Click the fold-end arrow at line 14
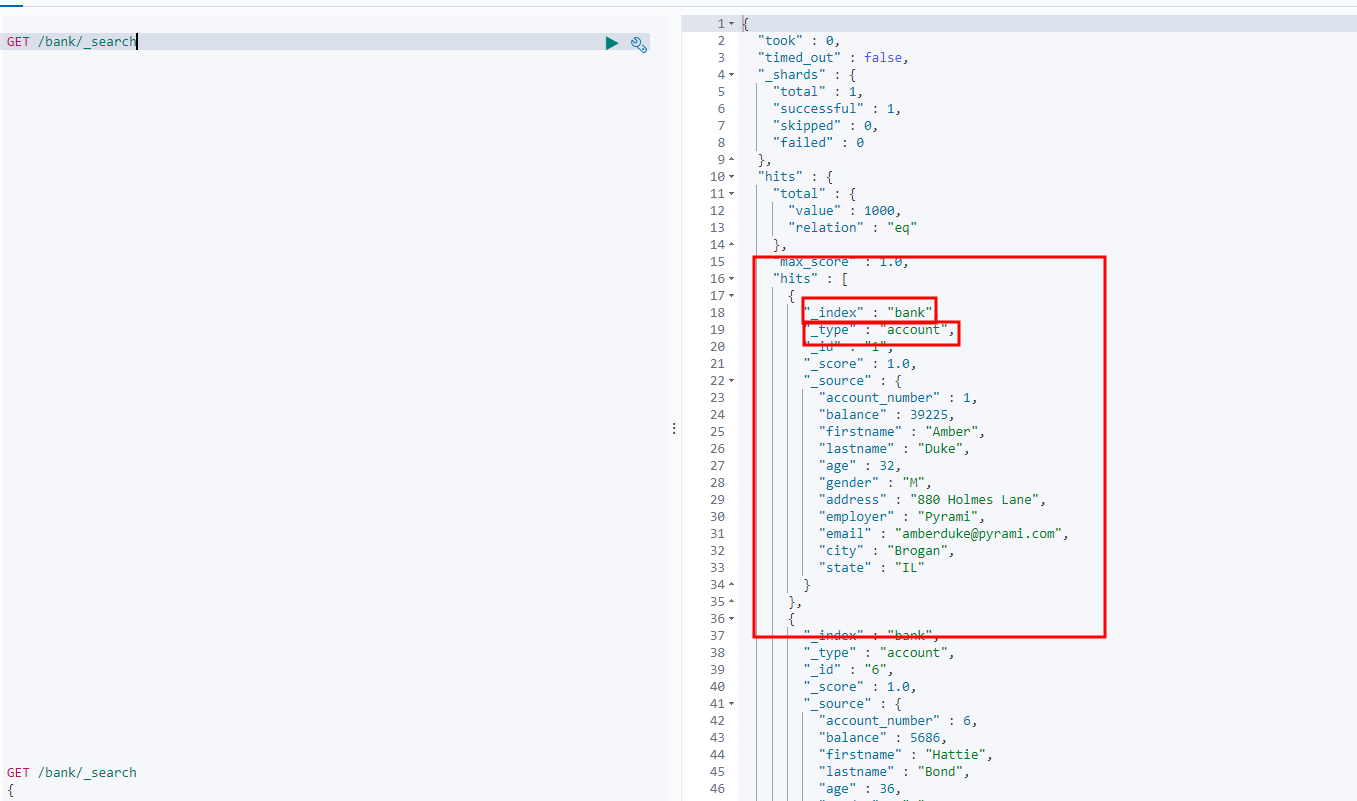The image size is (1357, 801). click(x=732, y=244)
